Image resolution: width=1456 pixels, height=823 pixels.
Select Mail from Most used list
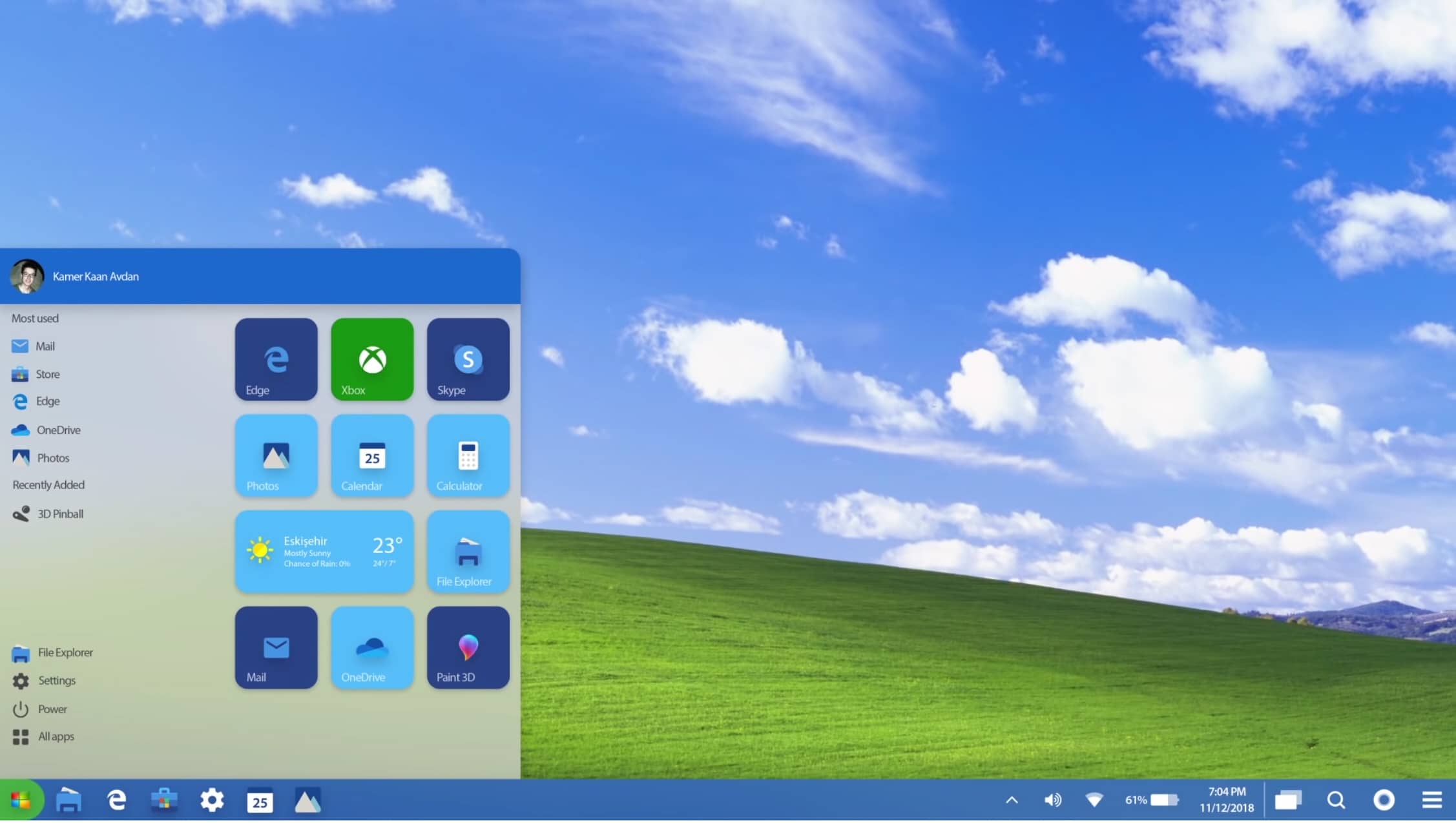pyautogui.click(x=45, y=345)
